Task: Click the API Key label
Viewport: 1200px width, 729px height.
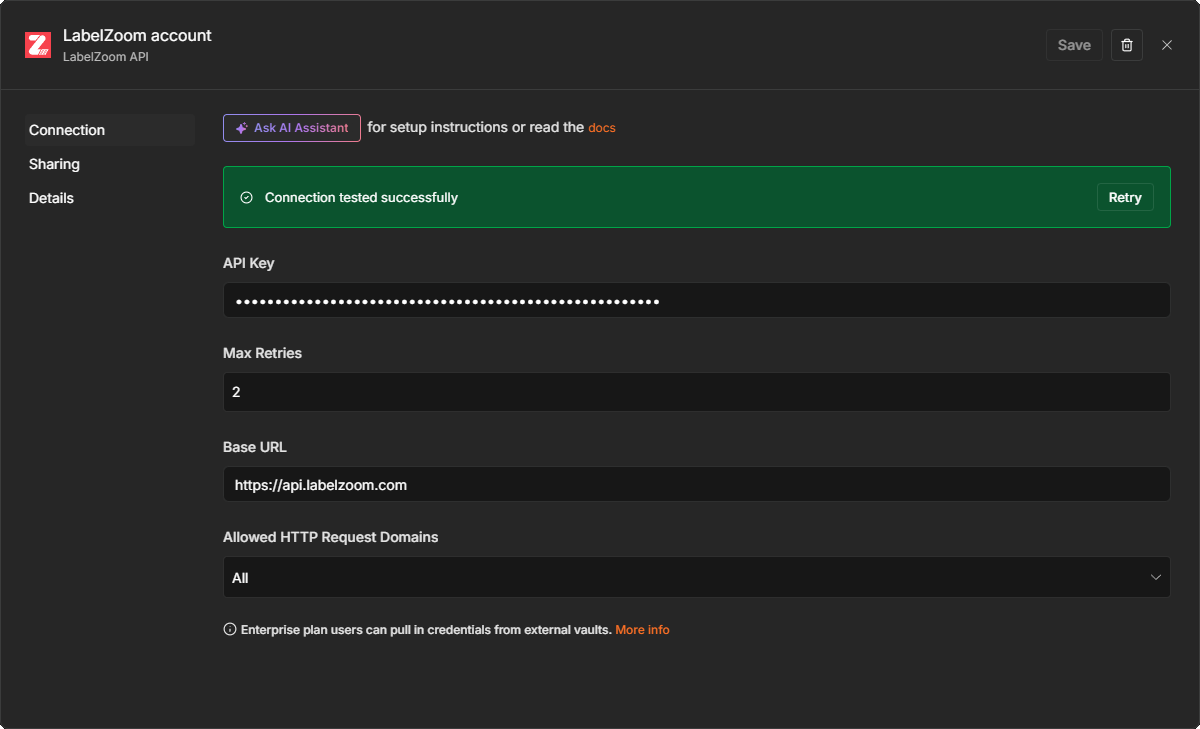Action: [x=248, y=263]
